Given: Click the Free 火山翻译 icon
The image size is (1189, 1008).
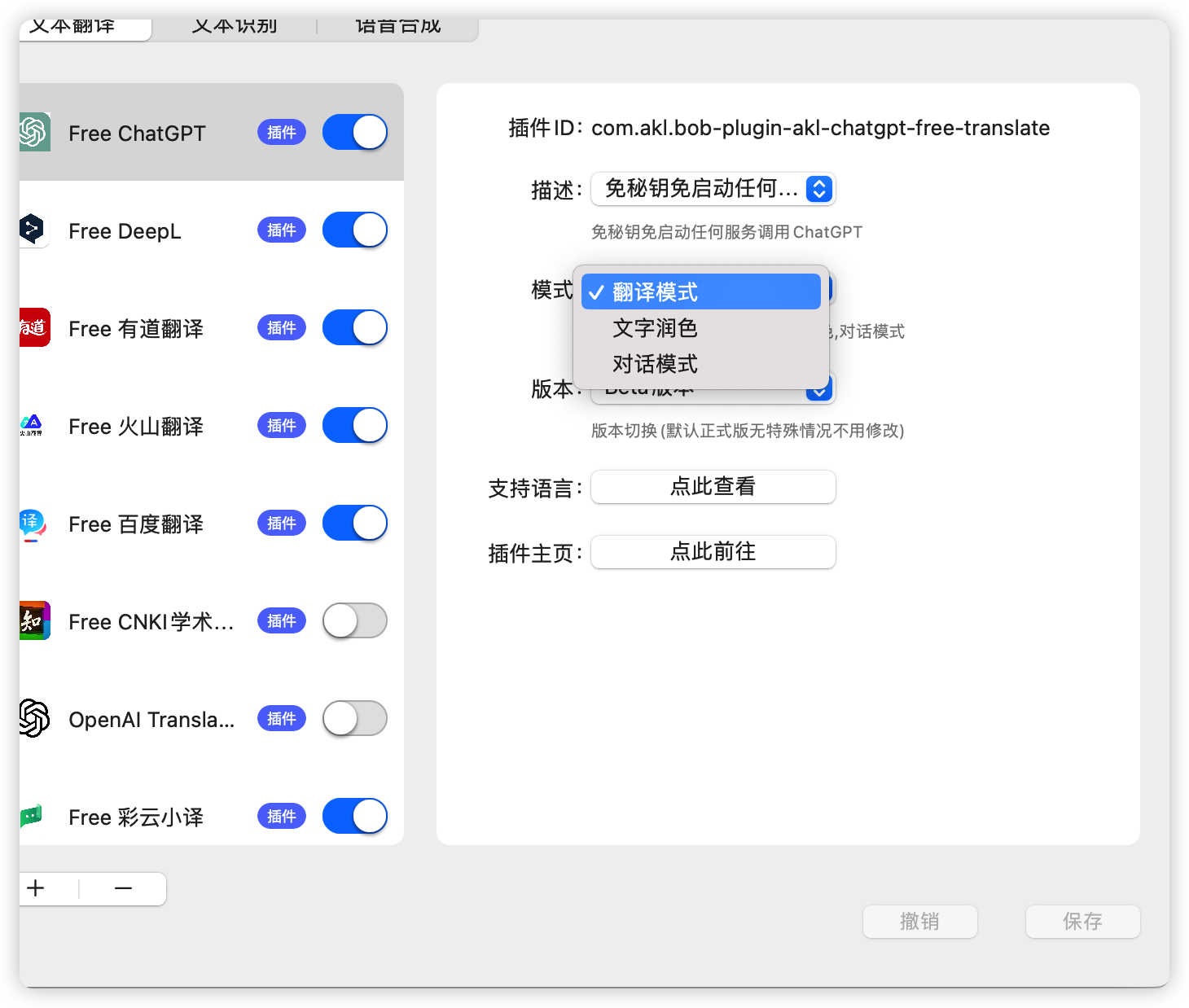Looking at the screenshot, I should 33,425.
